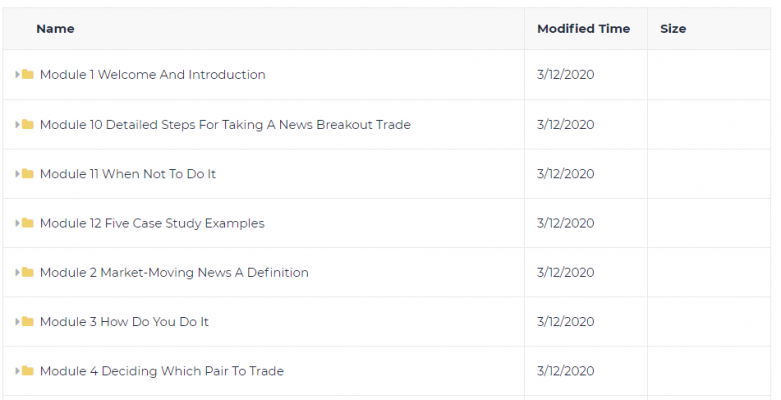Click the Module 4 Deciding Which Pair folder icon
The width and height of the screenshot is (781, 400).
28,371
